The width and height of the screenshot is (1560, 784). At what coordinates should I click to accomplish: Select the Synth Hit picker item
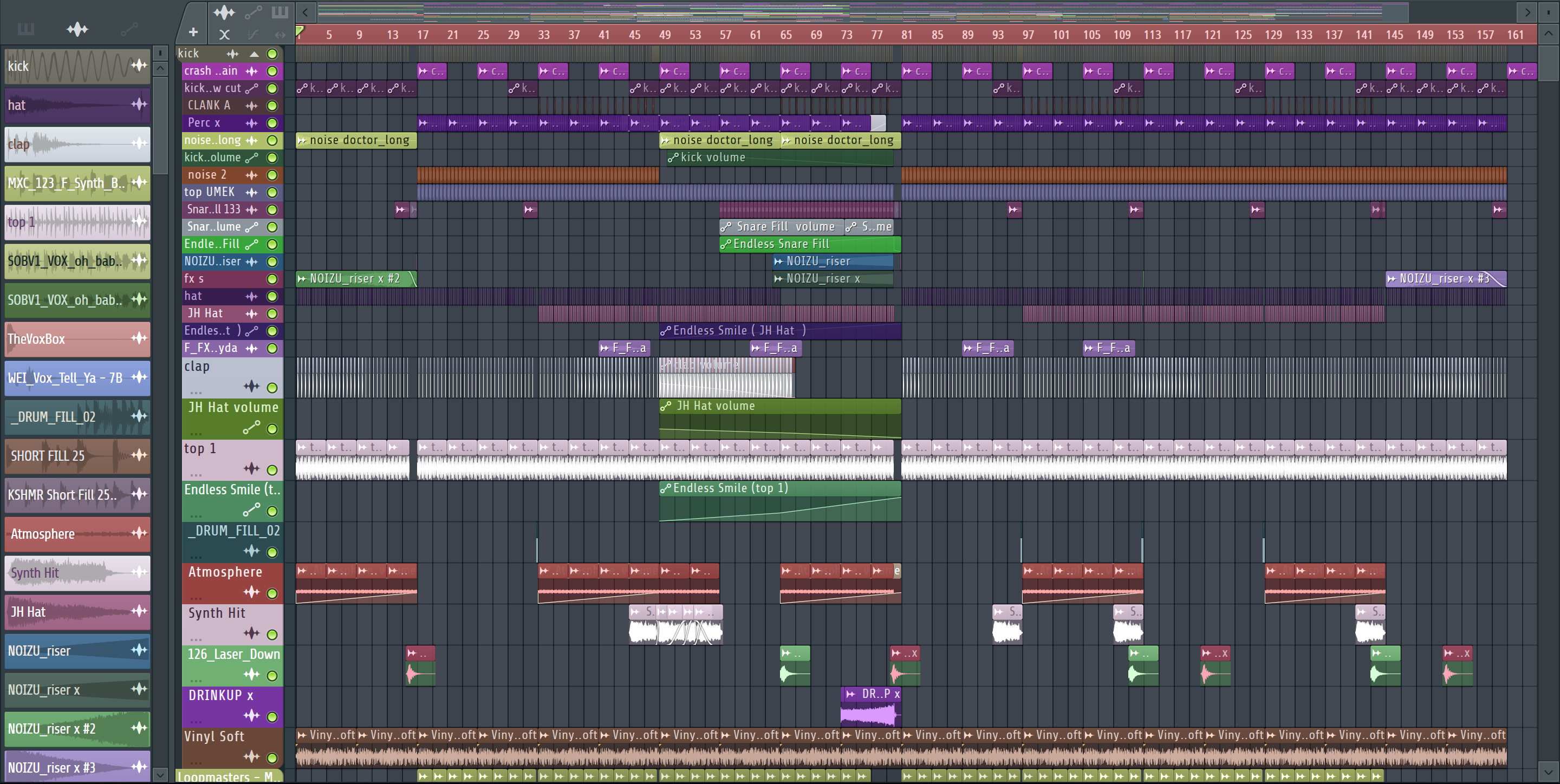point(77,573)
